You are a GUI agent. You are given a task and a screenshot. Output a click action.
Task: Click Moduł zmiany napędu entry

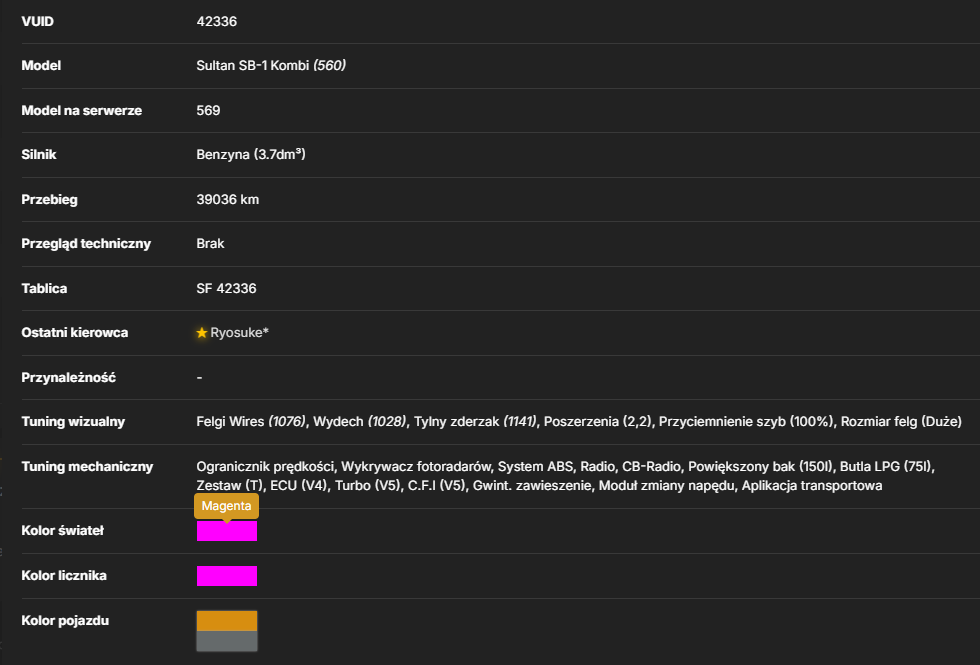coord(667,485)
